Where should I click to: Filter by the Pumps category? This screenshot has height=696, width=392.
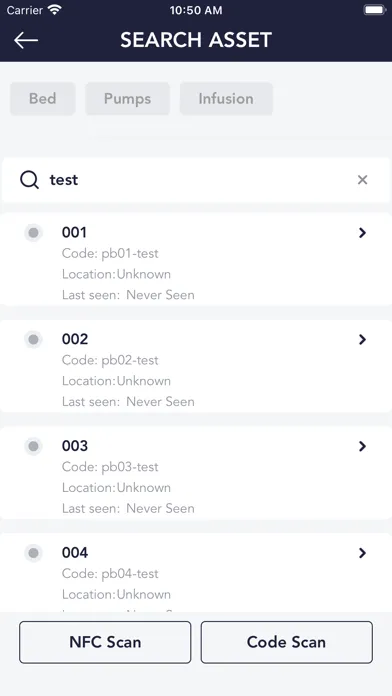(127, 99)
